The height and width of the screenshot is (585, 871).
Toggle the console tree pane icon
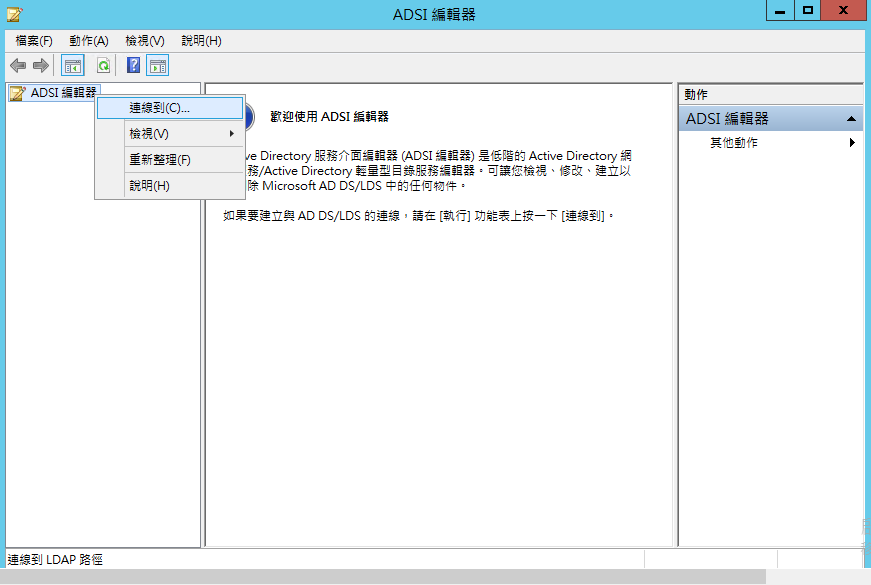73,66
